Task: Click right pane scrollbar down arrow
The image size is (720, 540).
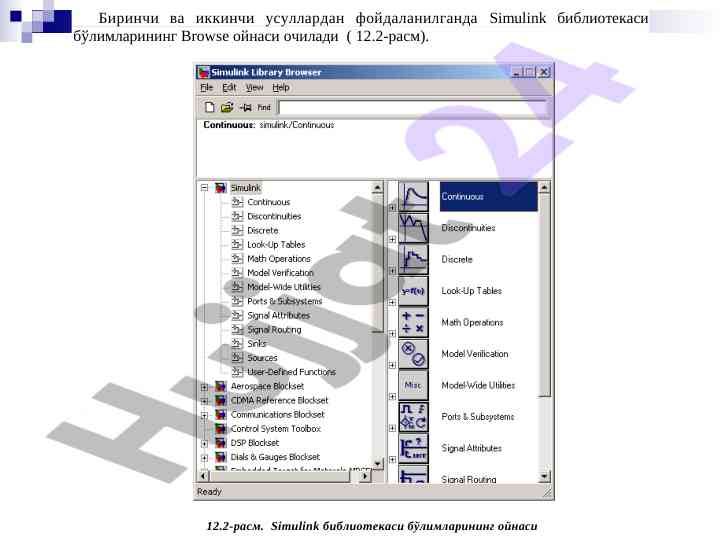Action: 544,476
